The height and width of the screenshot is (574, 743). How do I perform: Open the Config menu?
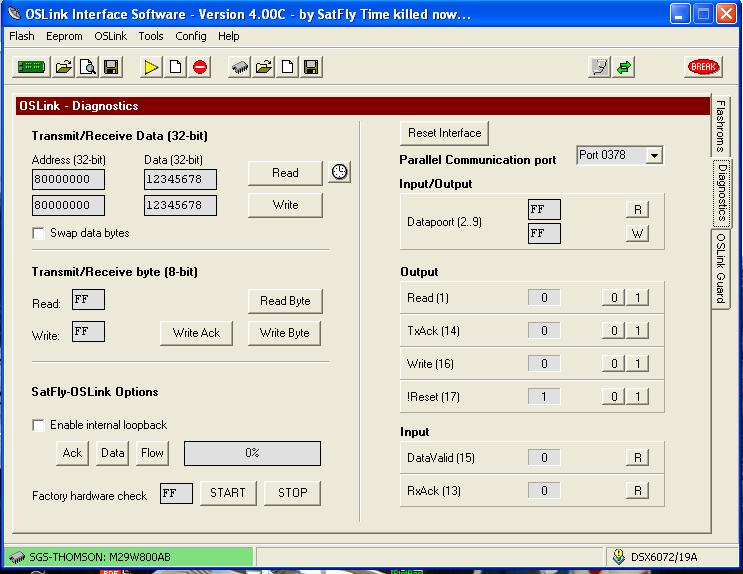point(191,36)
